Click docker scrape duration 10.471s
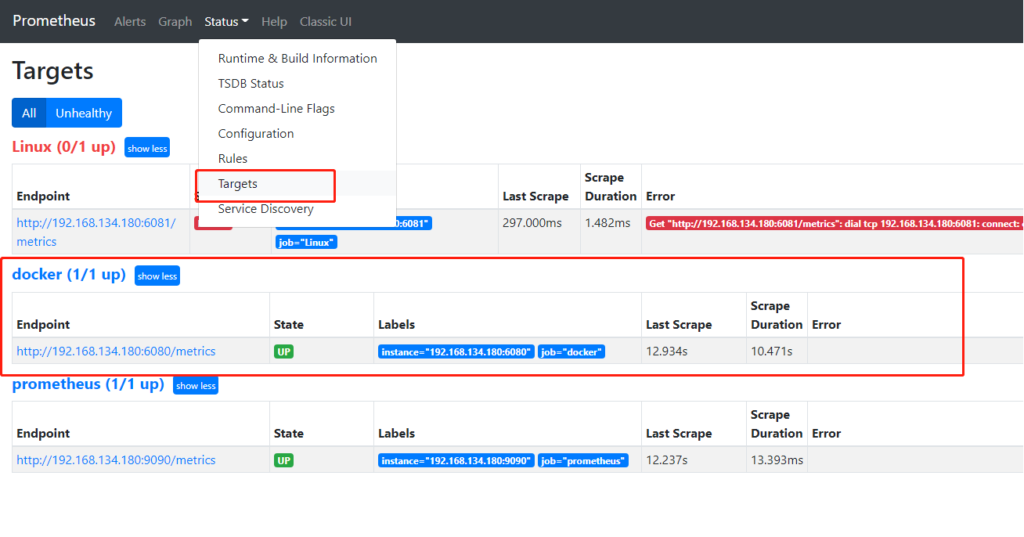This screenshot has width=1024, height=537. pos(771,351)
